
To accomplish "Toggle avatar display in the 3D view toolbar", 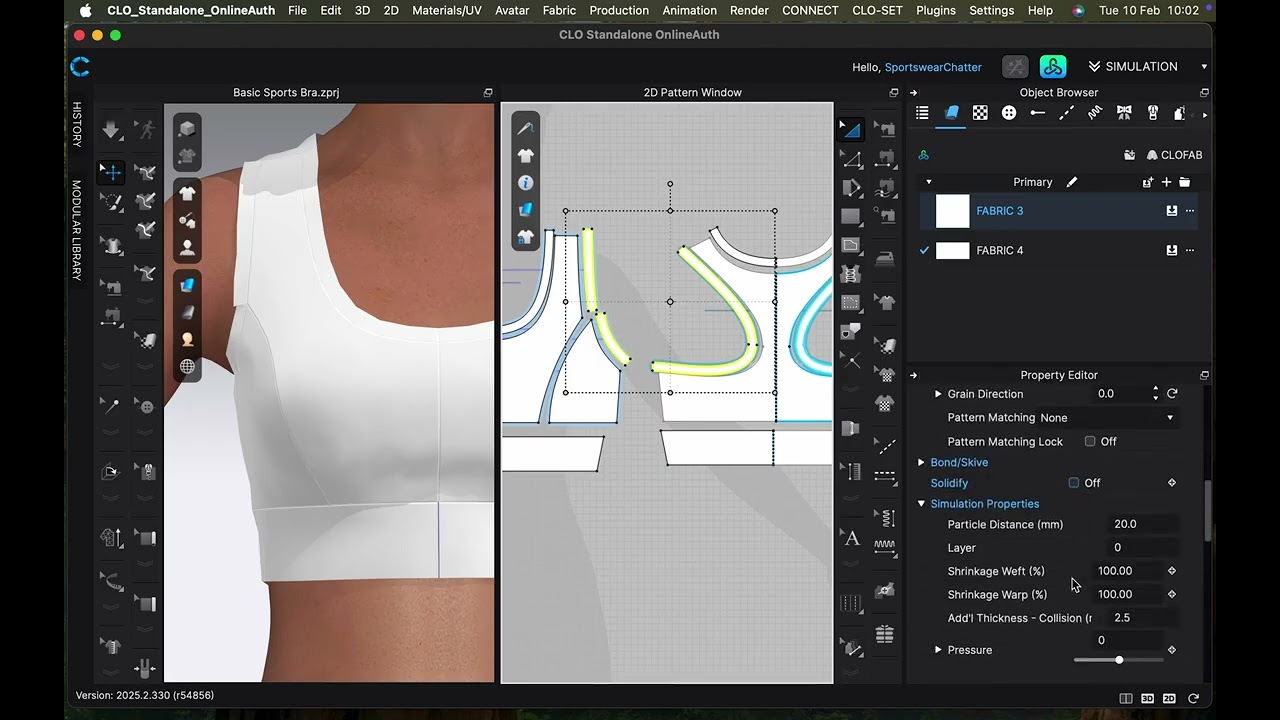I will (187, 249).
